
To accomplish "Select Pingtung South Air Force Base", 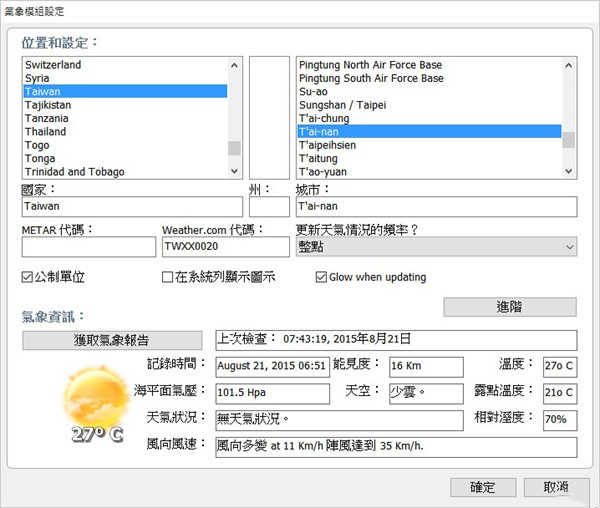I will (x=429, y=78).
